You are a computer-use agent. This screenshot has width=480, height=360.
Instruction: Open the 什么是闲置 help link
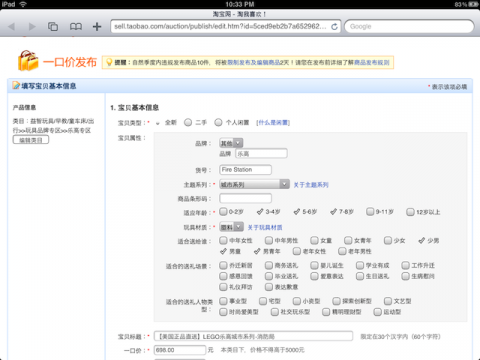273,123
